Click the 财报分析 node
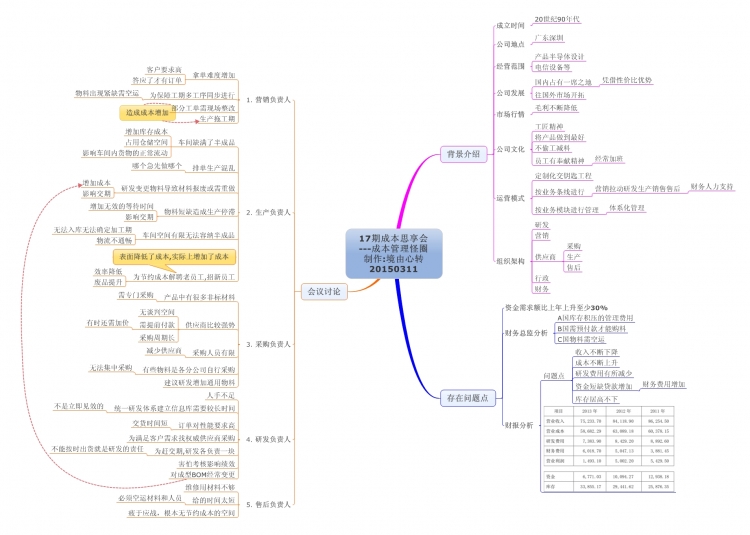Image resolution: width=750 pixels, height=535 pixels. coord(518,425)
